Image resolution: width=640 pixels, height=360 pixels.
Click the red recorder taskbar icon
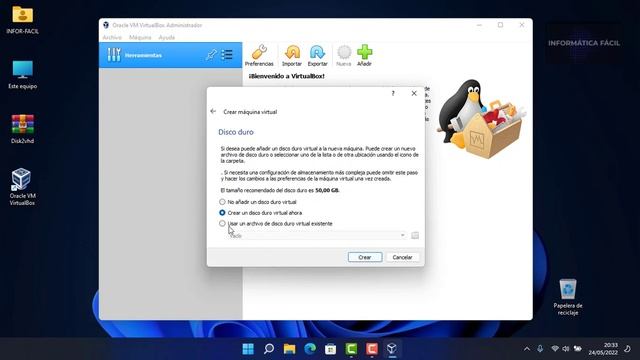click(x=372, y=349)
